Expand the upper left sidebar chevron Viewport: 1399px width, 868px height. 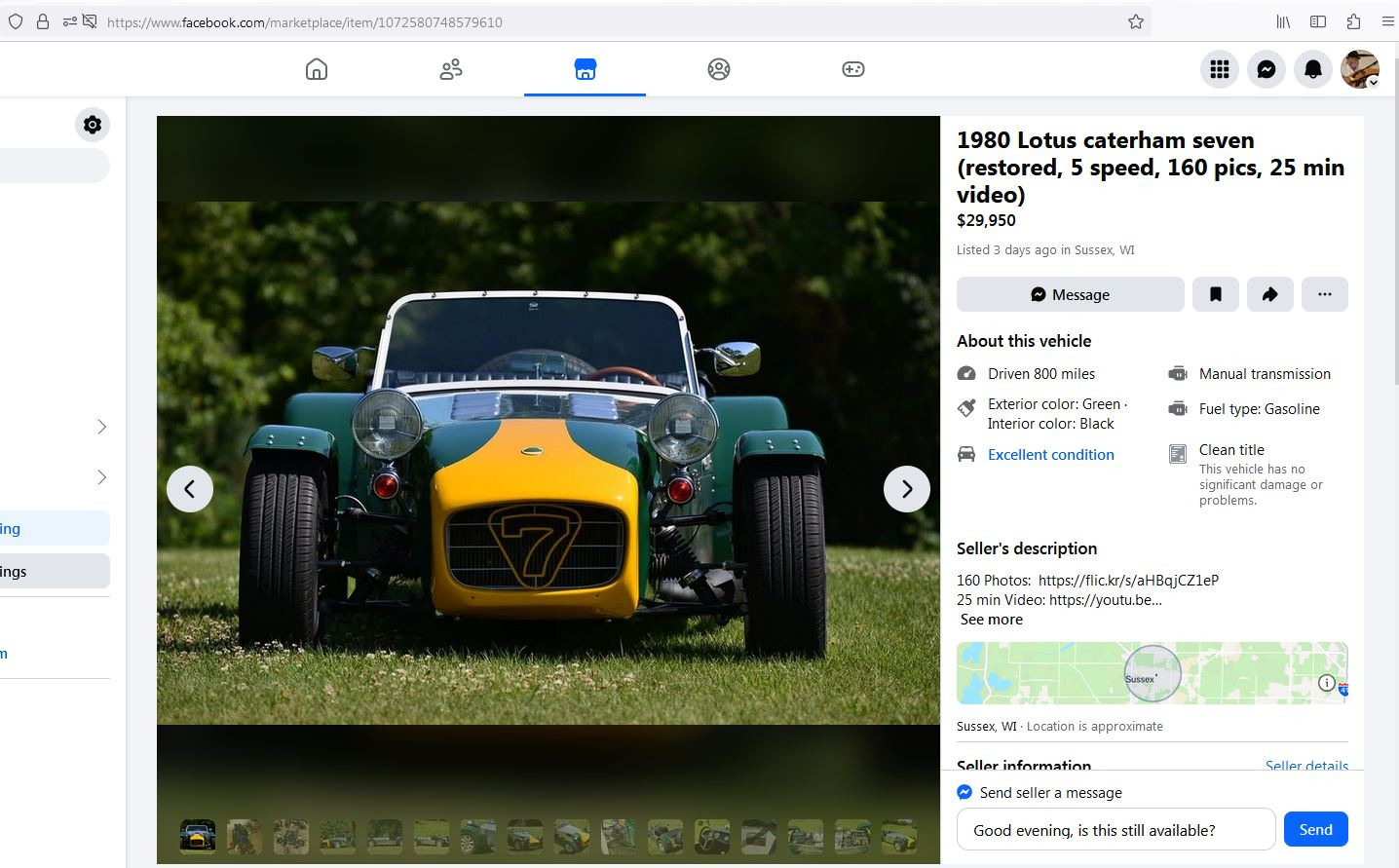pyautogui.click(x=101, y=427)
